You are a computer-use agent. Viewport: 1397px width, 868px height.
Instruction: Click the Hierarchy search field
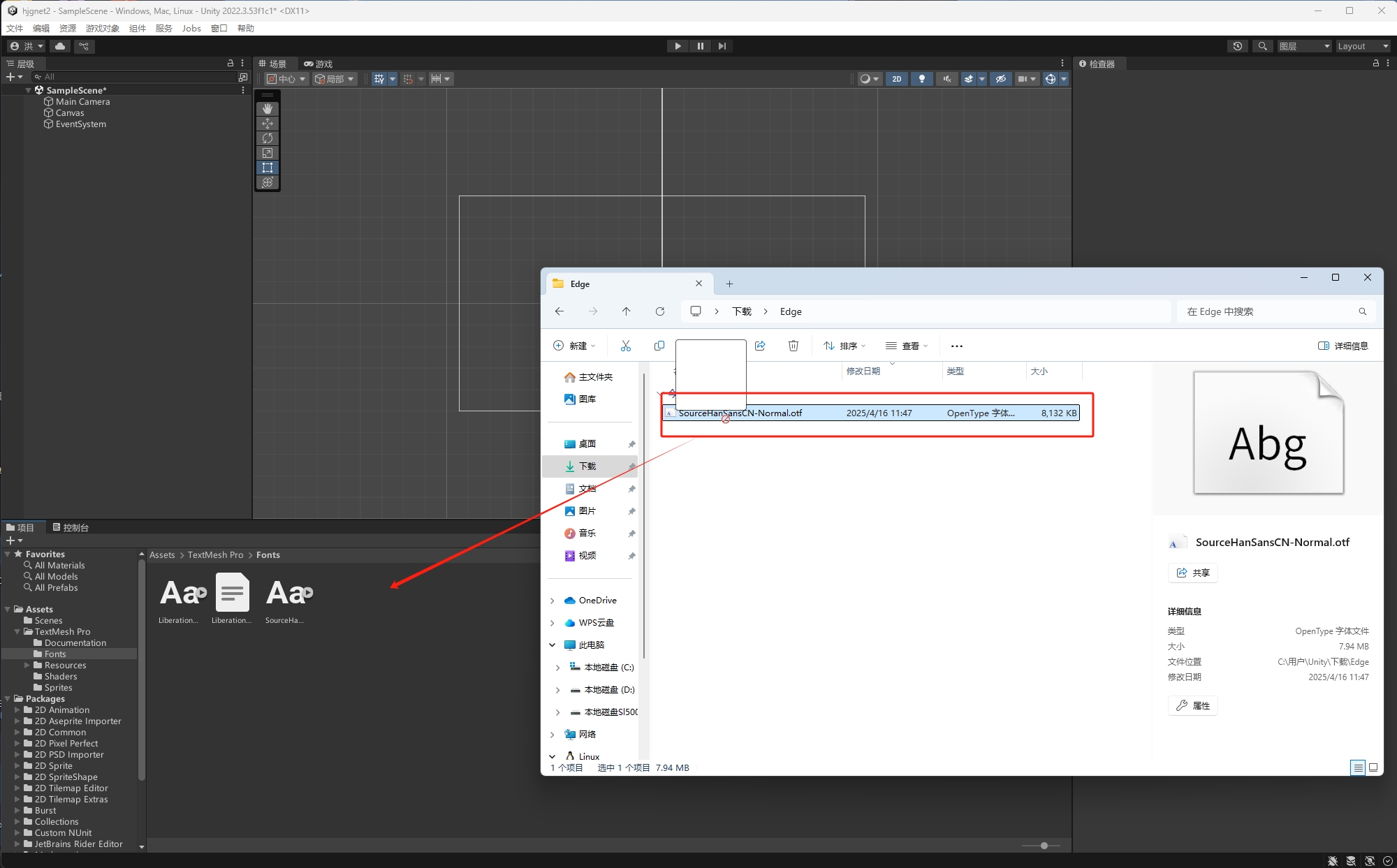[136, 77]
